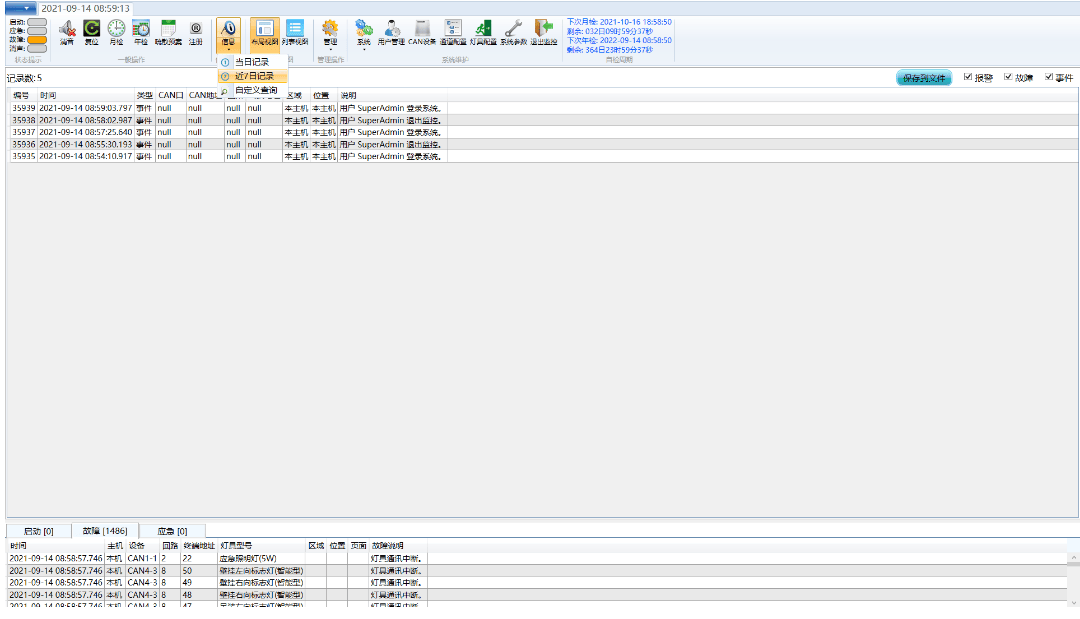Screen dimensions: 1080x619
Task: Click the 启动 status indicator
Action: click(37, 22)
